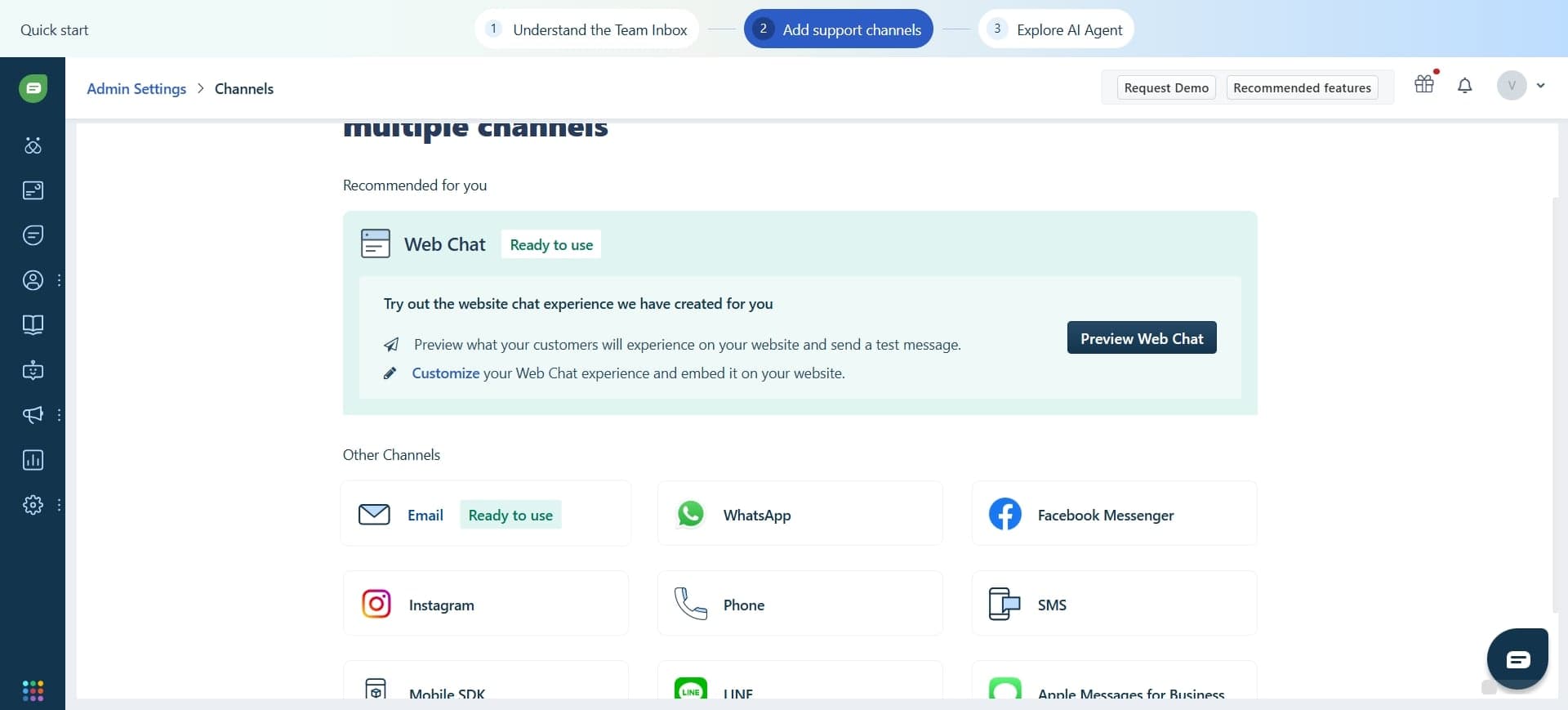The width and height of the screenshot is (1568, 710).
Task: Open the Email channel card
Action: 486,514
